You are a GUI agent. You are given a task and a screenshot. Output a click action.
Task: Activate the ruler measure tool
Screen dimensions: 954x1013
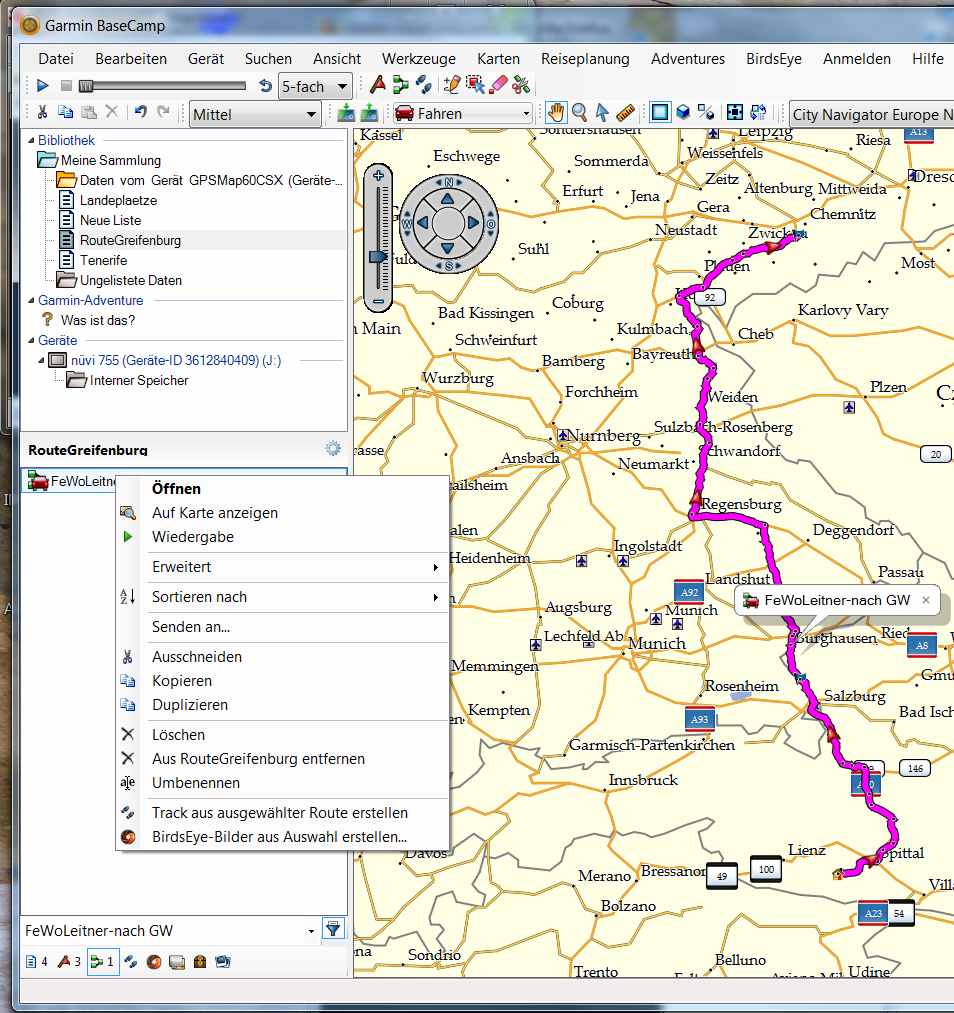[x=625, y=112]
